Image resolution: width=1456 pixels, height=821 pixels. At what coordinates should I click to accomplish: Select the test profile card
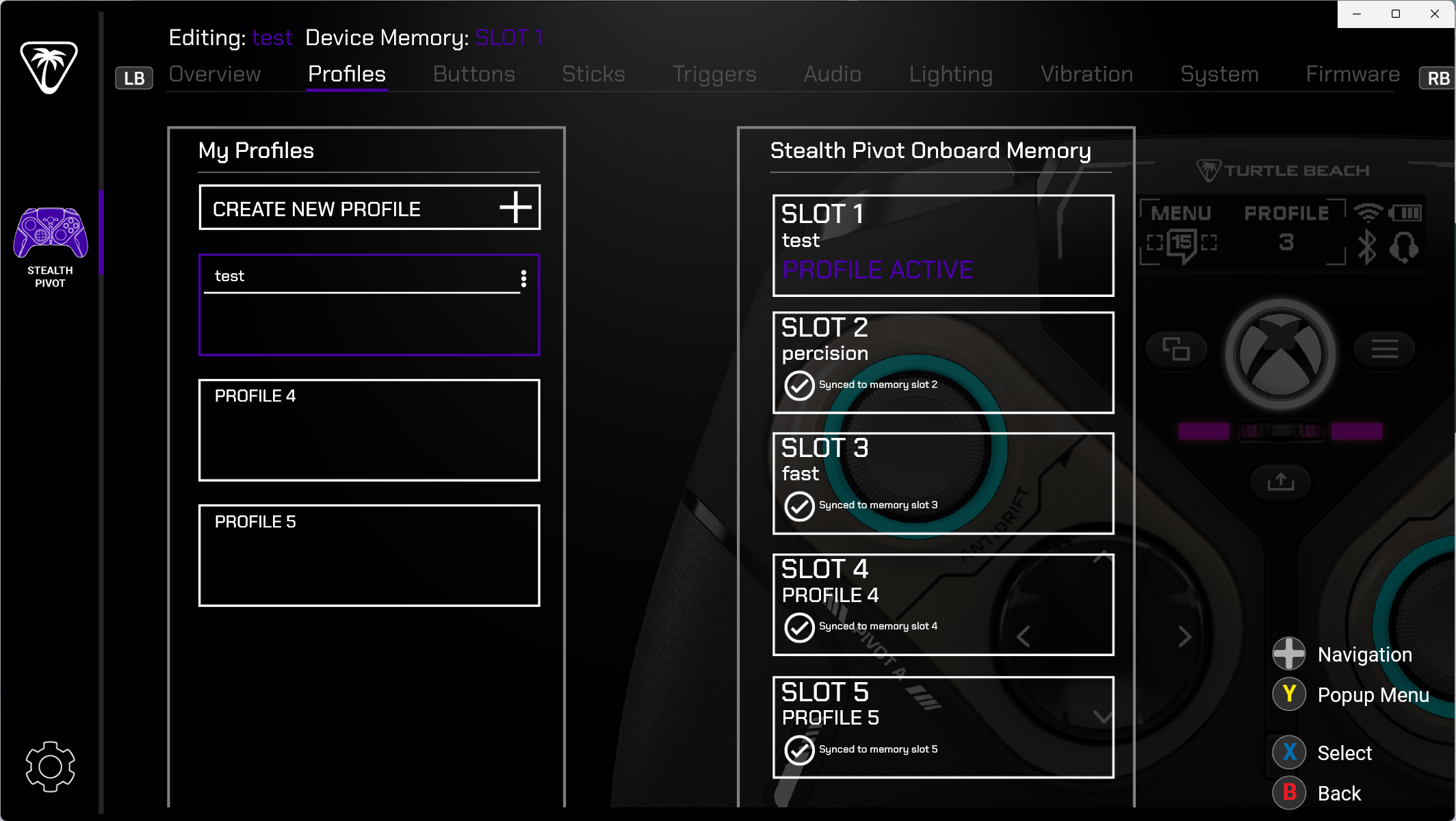coord(369,305)
